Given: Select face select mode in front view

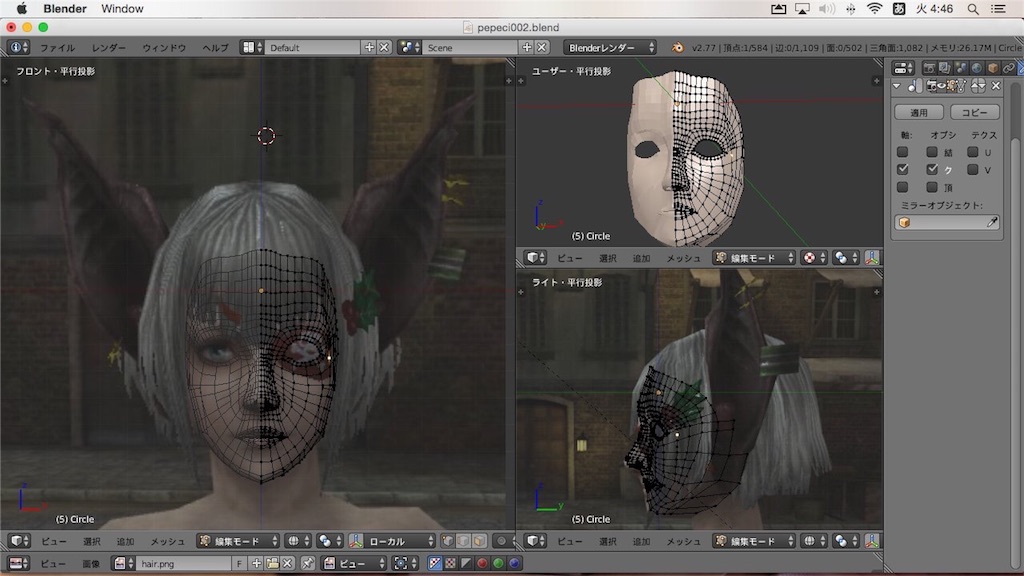Looking at the screenshot, I should [479, 541].
